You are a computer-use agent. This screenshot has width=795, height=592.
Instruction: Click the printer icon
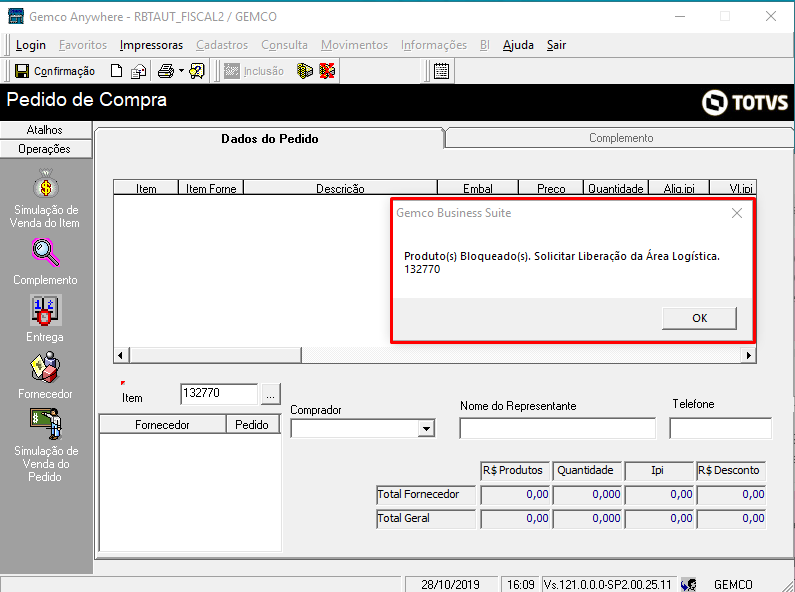click(165, 71)
